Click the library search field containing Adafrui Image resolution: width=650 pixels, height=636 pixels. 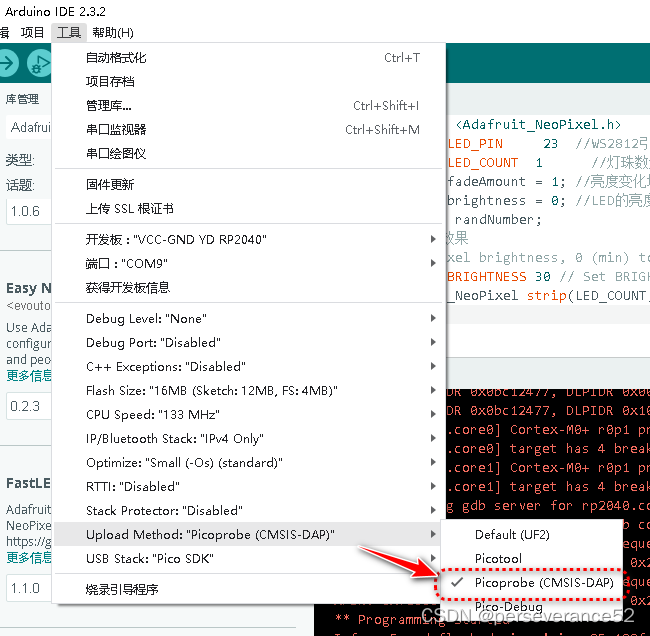pyautogui.click(x=28, y=127)
